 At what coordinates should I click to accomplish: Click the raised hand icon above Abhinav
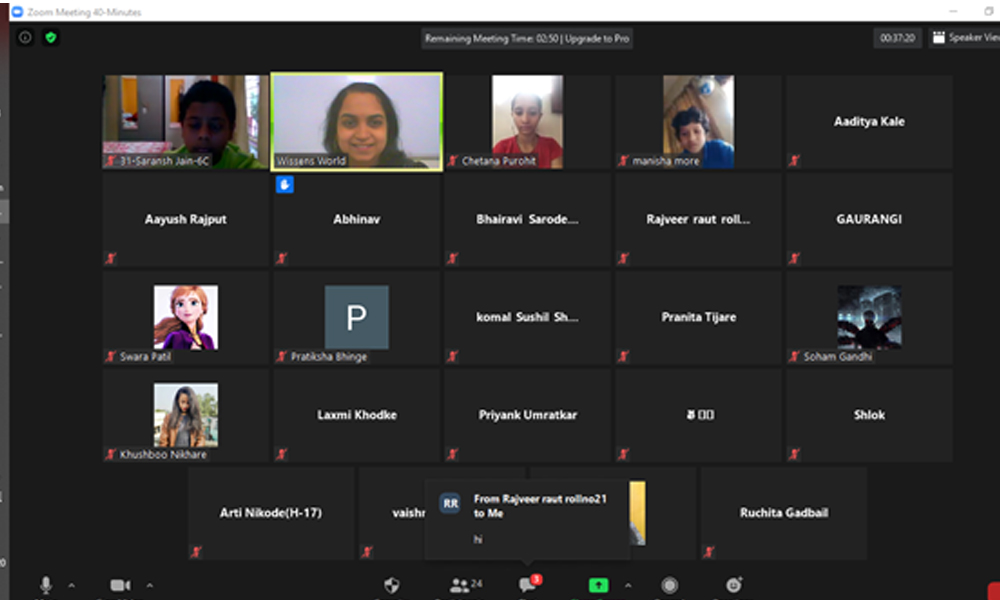point(285,185)
